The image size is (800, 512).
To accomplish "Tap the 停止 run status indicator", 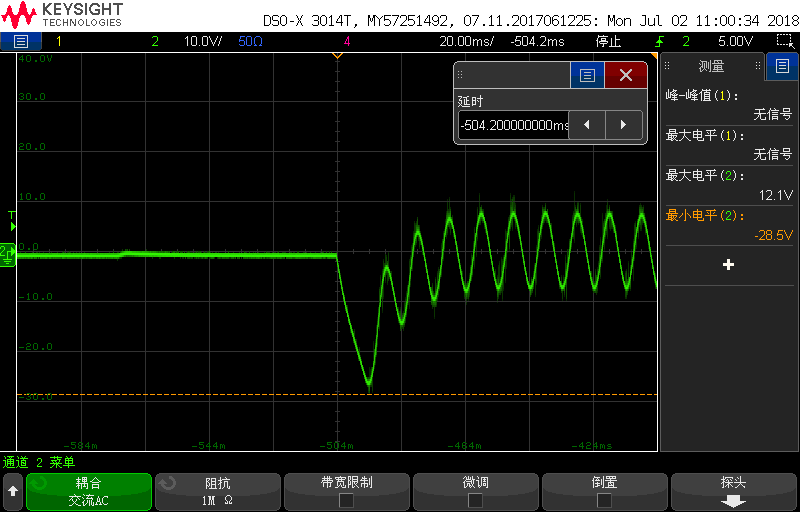I will point(608,41).
